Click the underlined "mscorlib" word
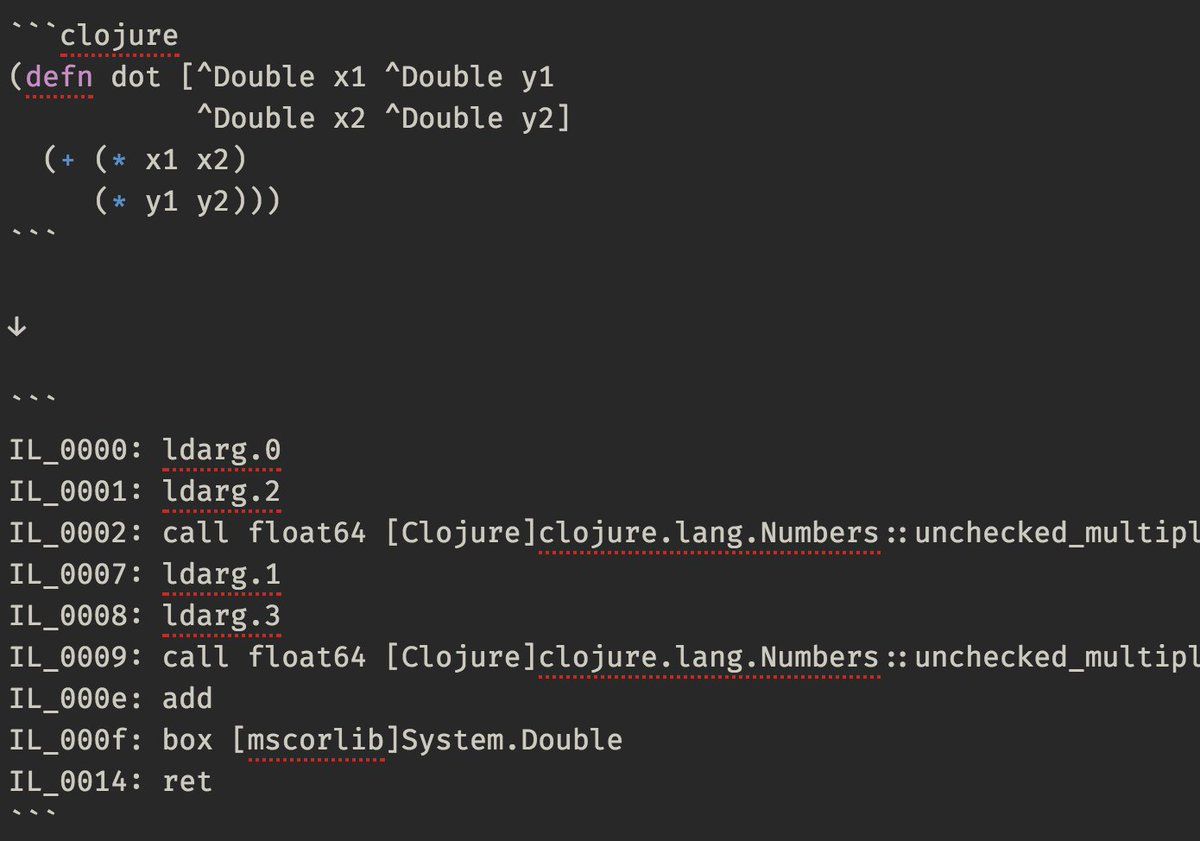 point(316,740)
